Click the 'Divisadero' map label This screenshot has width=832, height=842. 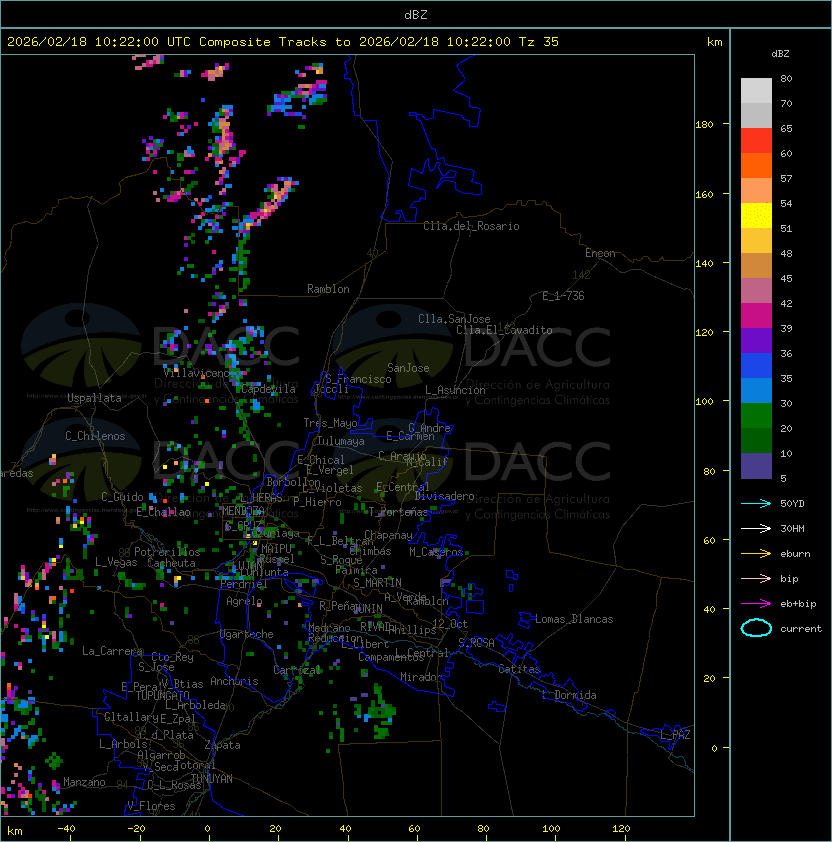444,496
